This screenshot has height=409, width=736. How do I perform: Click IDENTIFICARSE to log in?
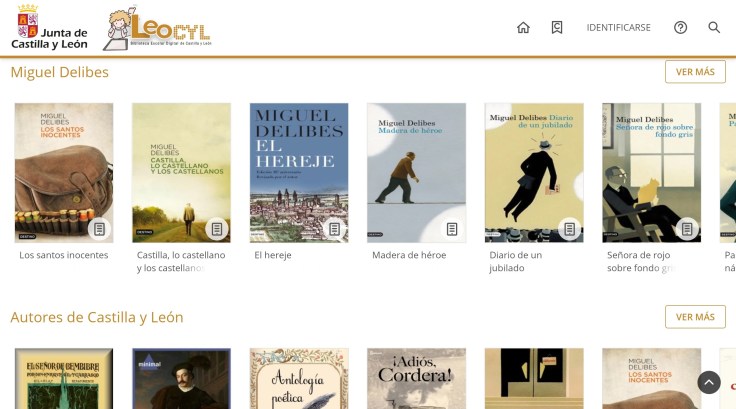[618, 28]
